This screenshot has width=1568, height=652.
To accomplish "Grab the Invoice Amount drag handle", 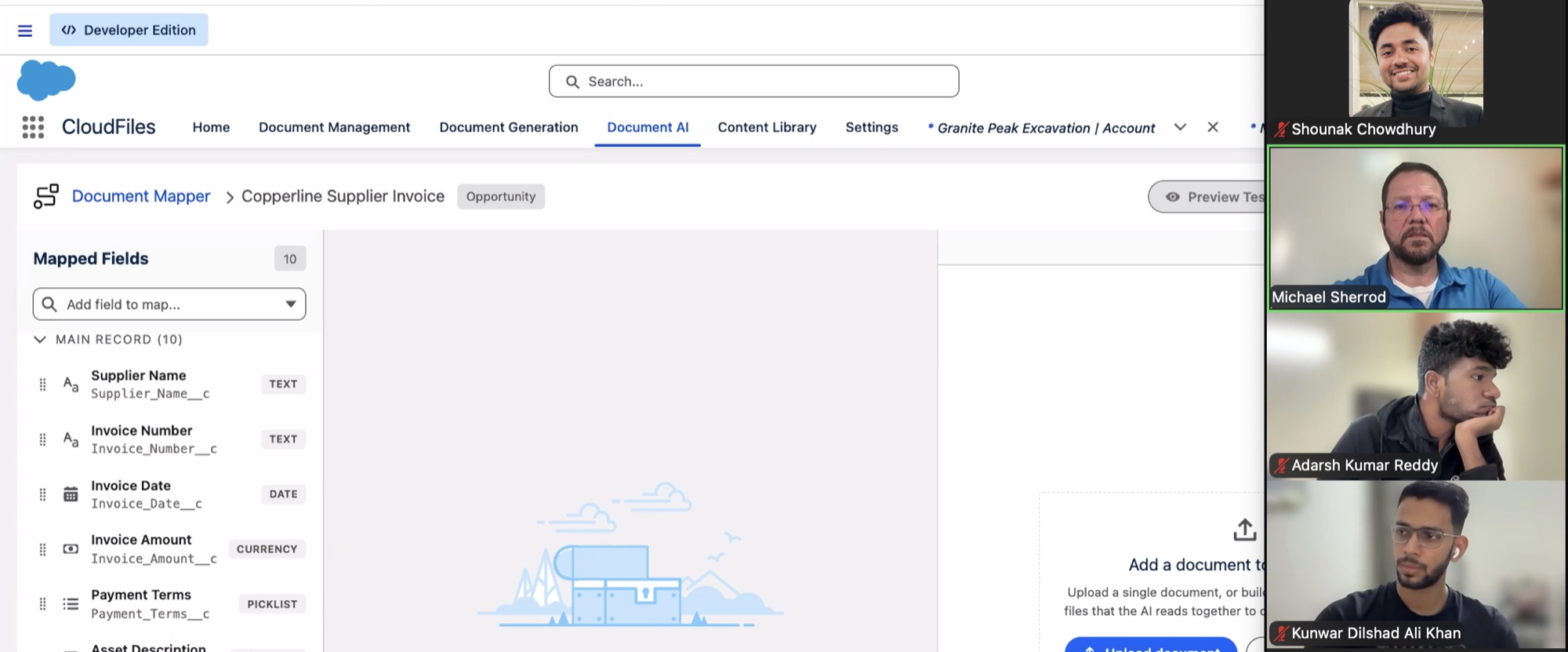I will pyautogui.click(x=43, y=549).
